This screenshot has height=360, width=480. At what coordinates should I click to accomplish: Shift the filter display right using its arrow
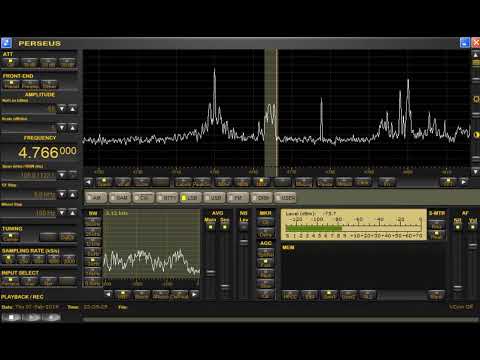pyautogui.click(x=195, y=294)
